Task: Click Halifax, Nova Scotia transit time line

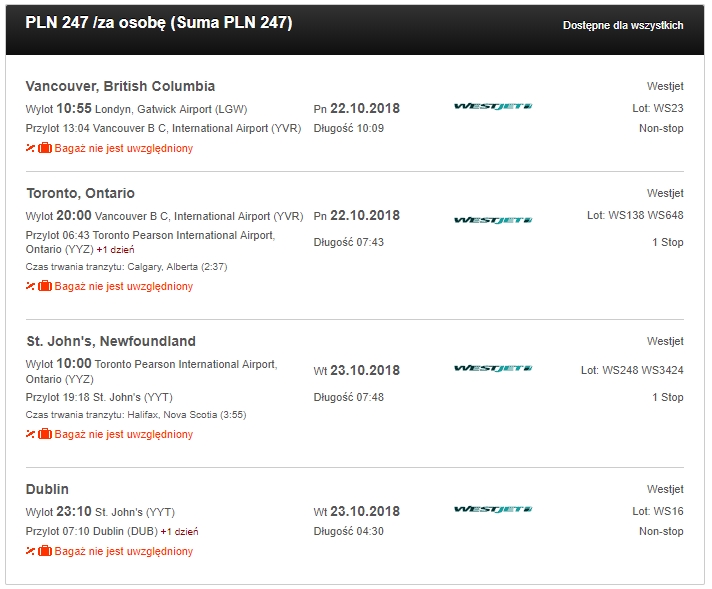Action: coord(136,415)
